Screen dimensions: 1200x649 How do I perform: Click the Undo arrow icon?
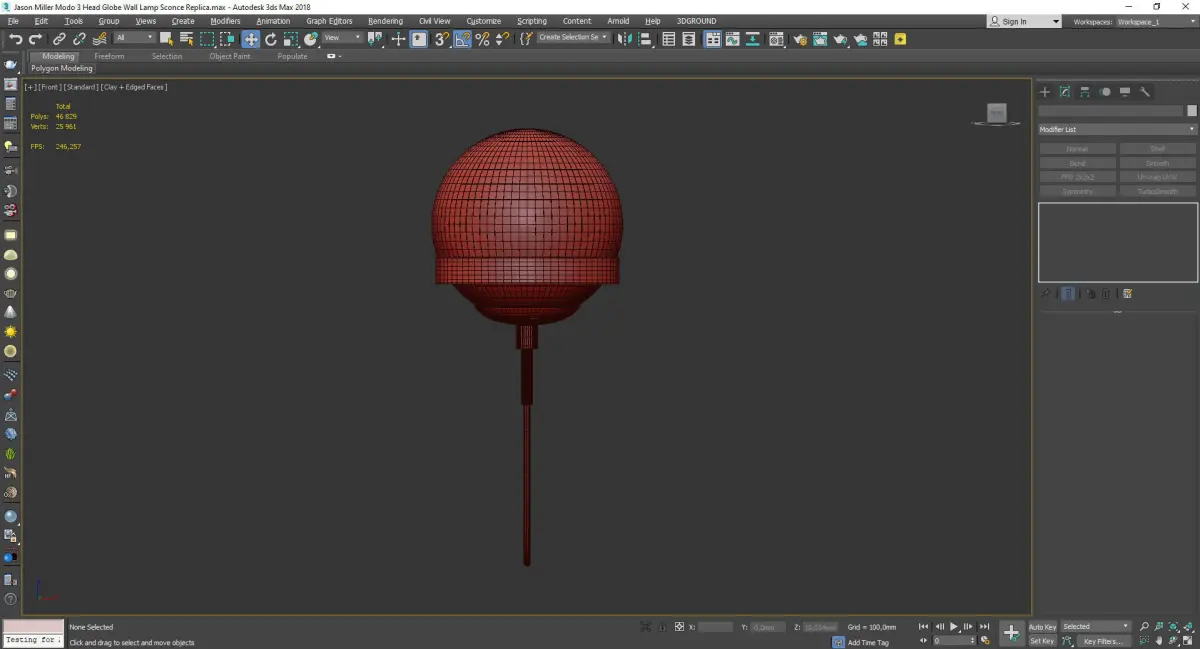click(x=15, y=39)
